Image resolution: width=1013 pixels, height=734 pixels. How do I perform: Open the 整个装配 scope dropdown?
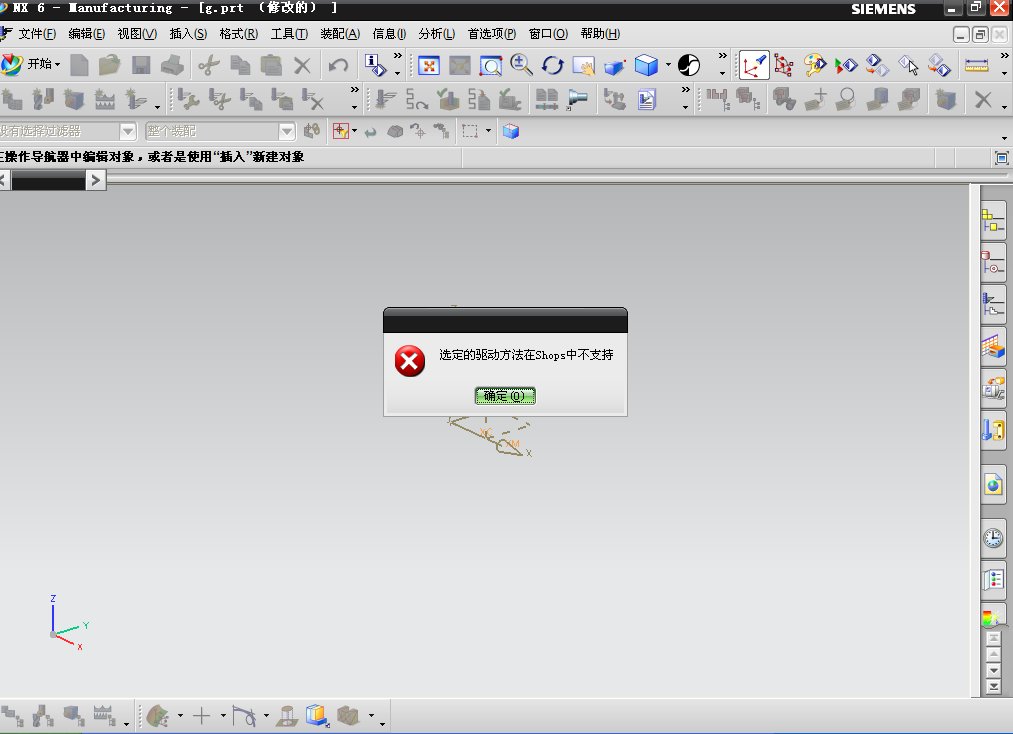[x=287, y=132]
